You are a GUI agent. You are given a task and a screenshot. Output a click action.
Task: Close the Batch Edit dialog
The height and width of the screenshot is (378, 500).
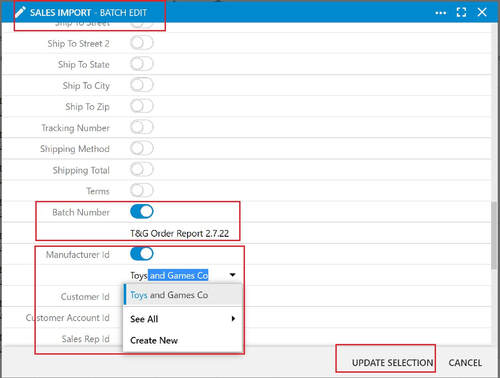pos(482,12)
